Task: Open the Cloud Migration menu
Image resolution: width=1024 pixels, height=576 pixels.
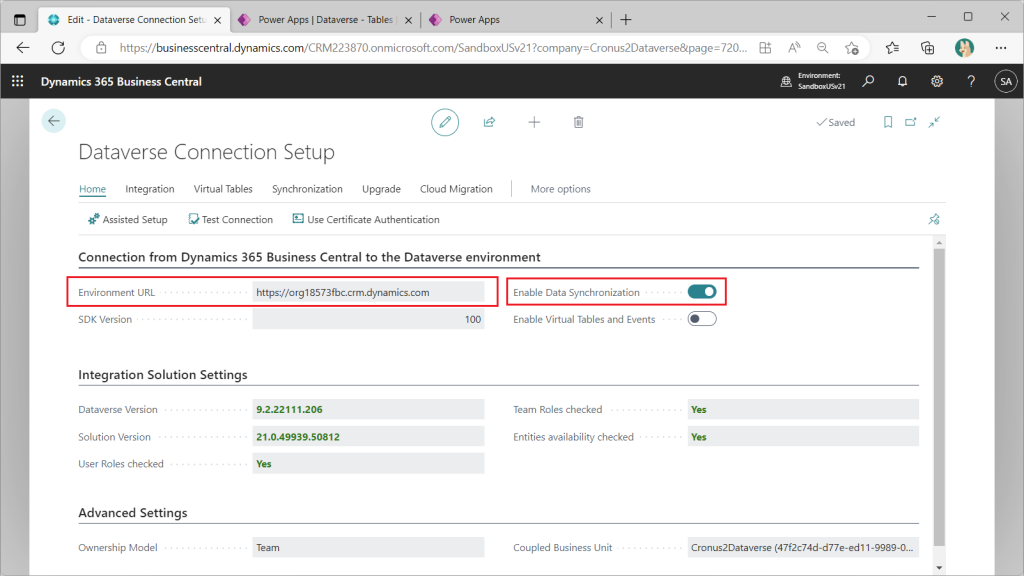Action: pos(456,189)
